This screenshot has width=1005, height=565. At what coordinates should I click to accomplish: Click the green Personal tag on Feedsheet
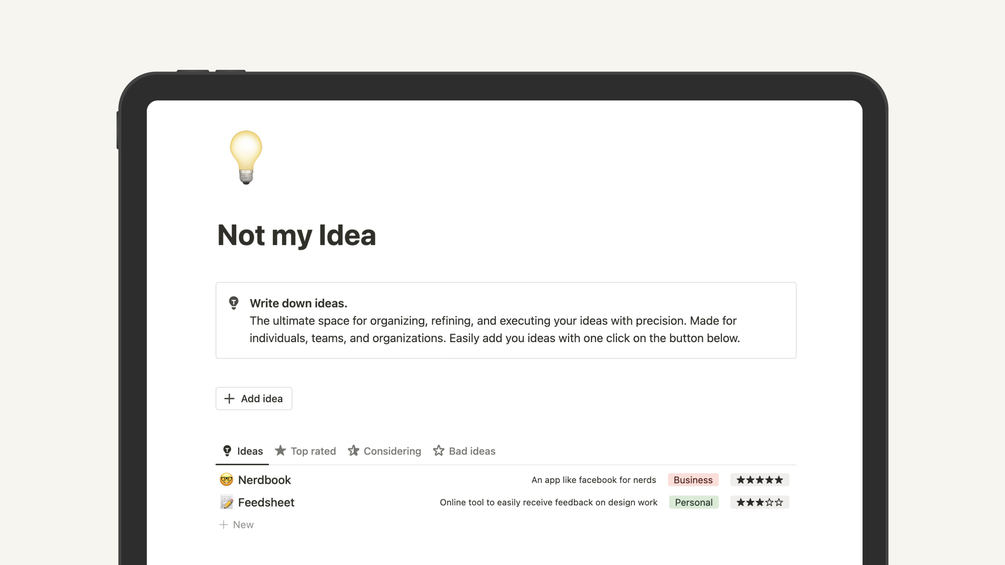pos(693,503)
